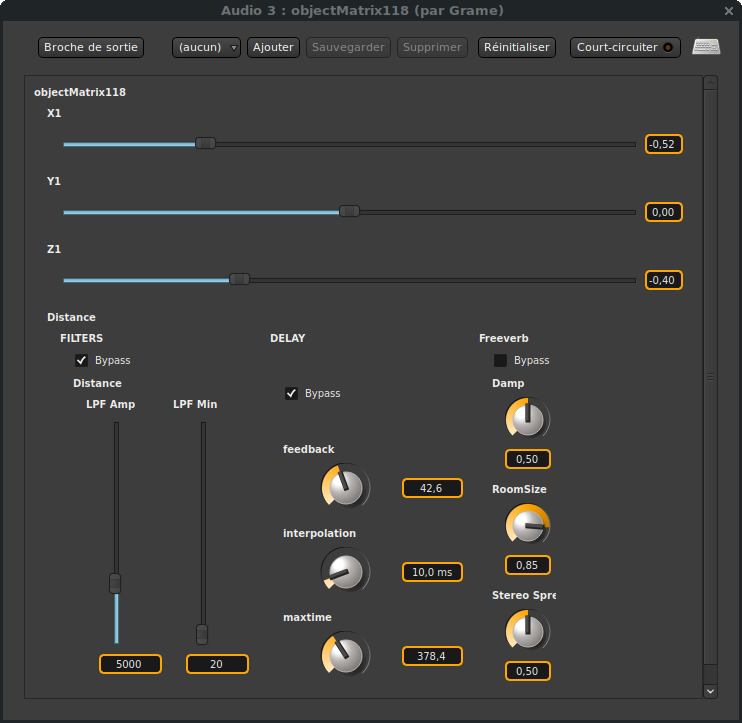This screenshot has width=742, height=723.
Task: Click the interpolation knob
Action: click(345, 571)
